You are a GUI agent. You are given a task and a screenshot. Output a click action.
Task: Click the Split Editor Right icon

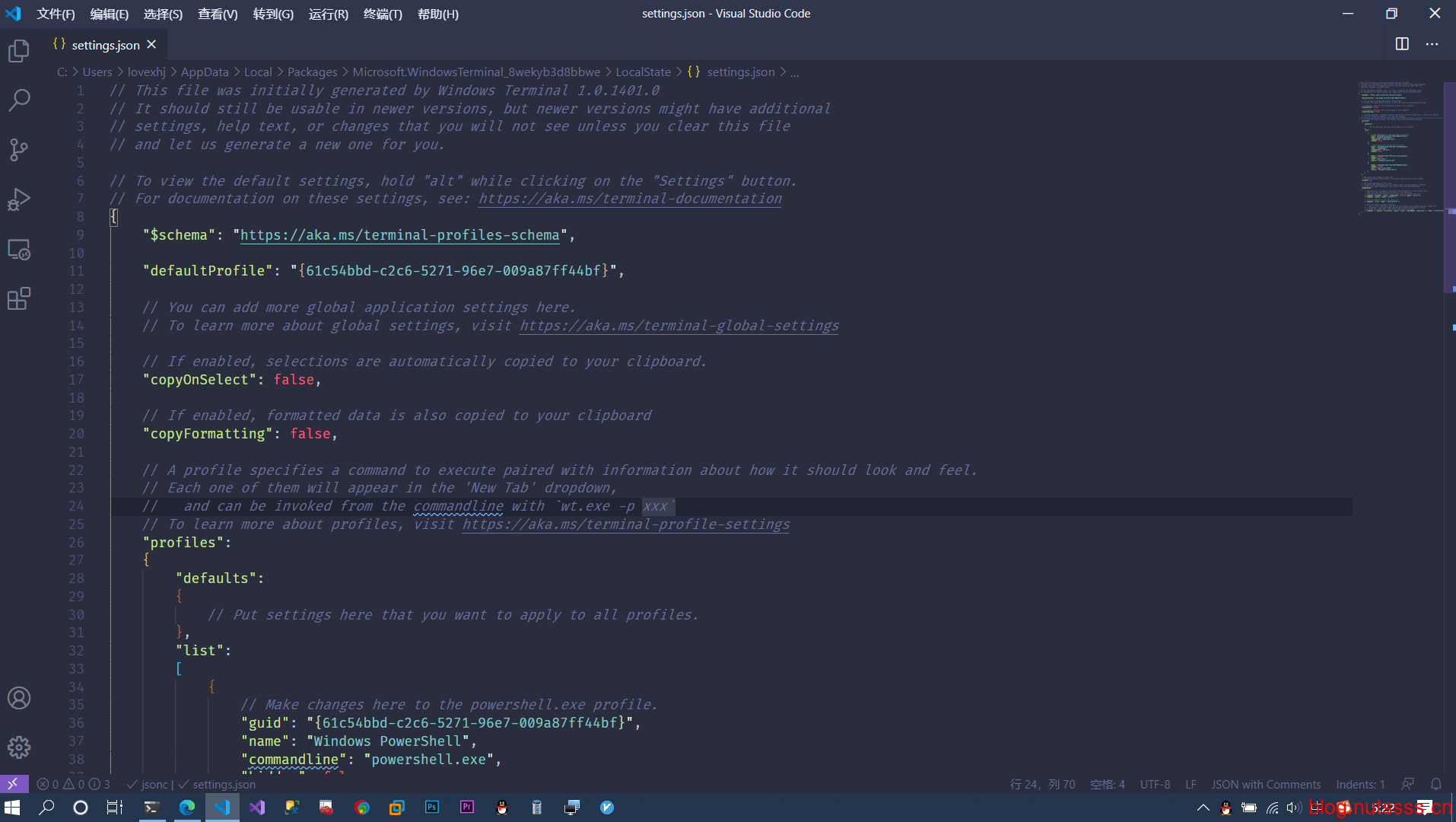click(x=1402, y=44)
